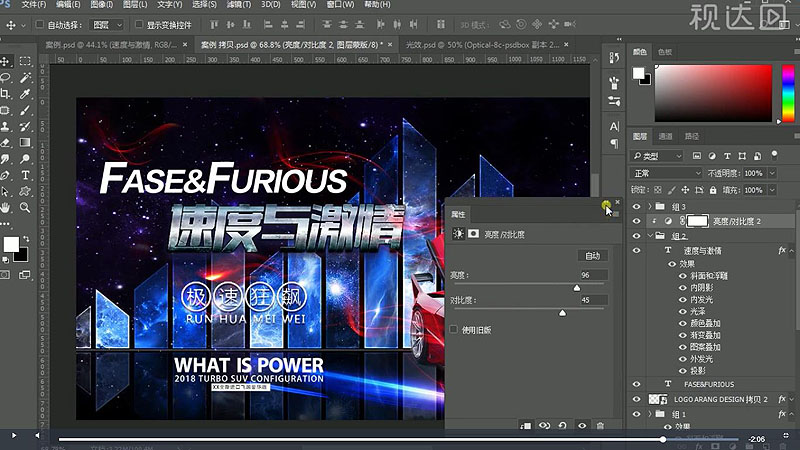Hide the FASE&FURIOUS text layer
Screen dimensions: 800x450
pos(636,384)
